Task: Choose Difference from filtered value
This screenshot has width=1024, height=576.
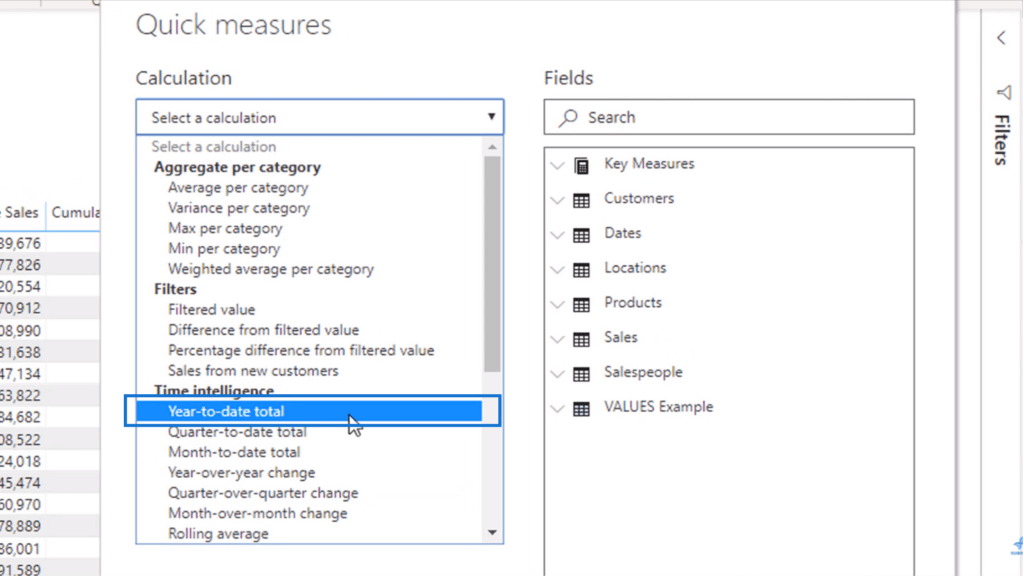Action: 263,330
